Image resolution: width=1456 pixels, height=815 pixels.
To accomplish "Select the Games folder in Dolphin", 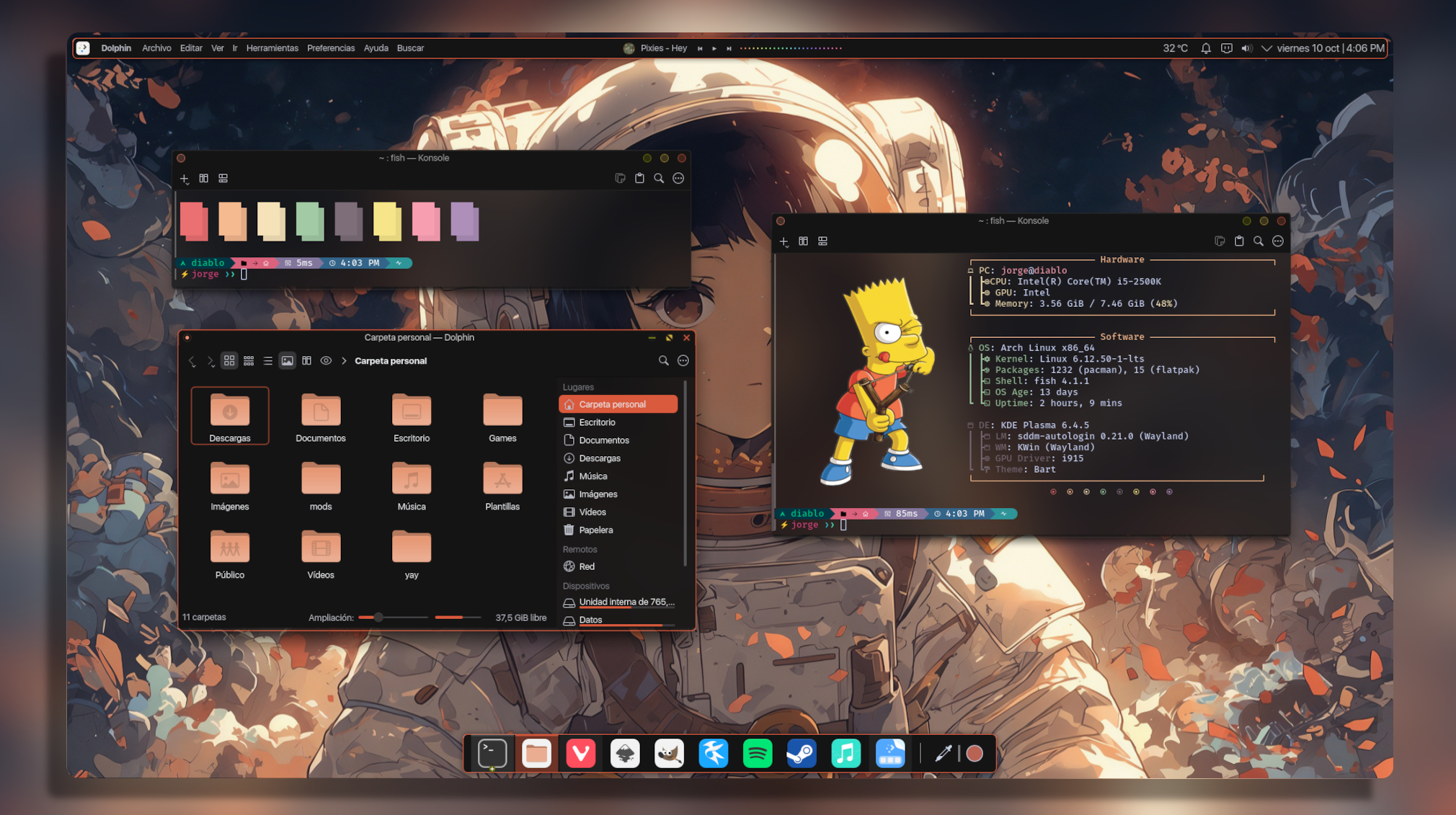I will [x=502, y=416].
